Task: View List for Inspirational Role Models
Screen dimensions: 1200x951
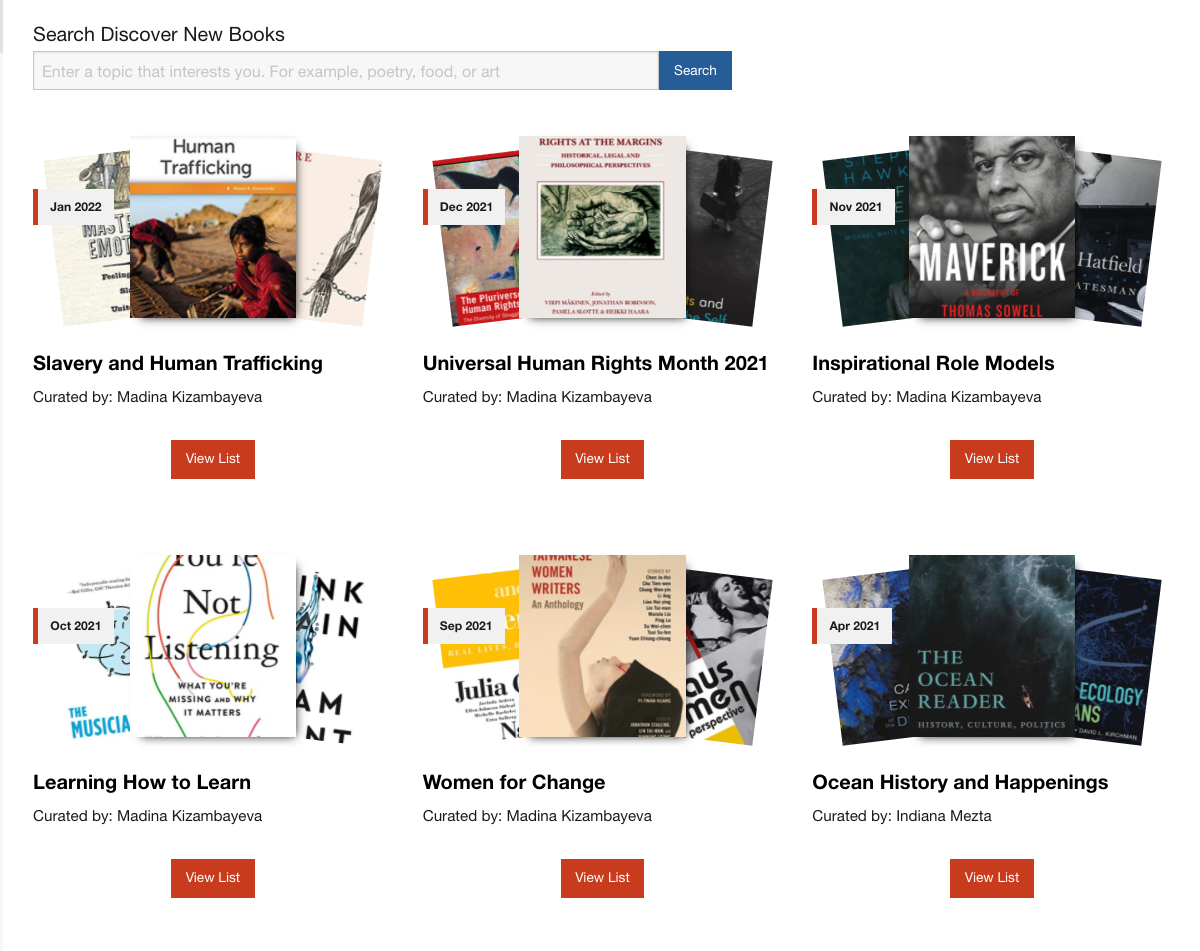Action: click(992, 459)
